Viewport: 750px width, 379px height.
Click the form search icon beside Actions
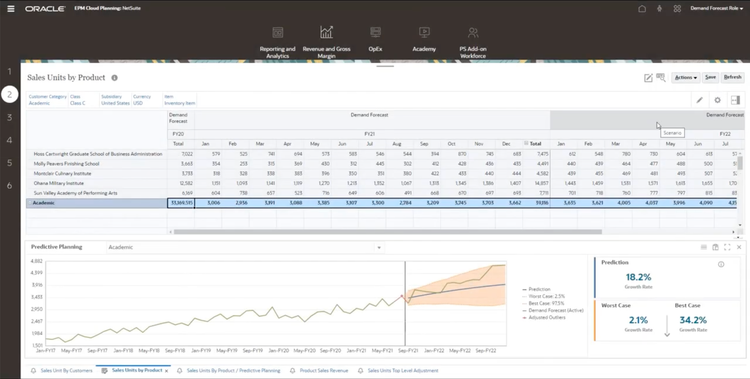click(x=661, y=77)
